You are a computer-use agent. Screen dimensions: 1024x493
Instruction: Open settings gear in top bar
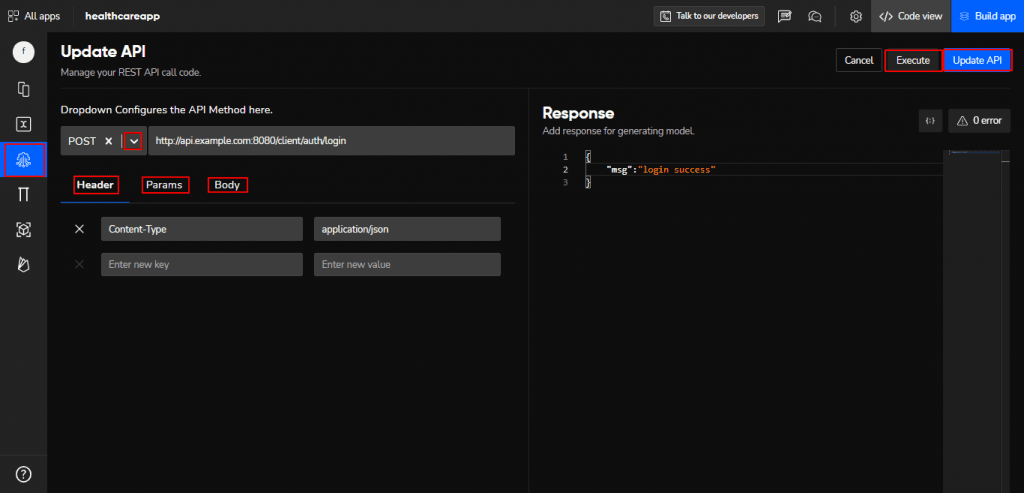click(856, 16)
